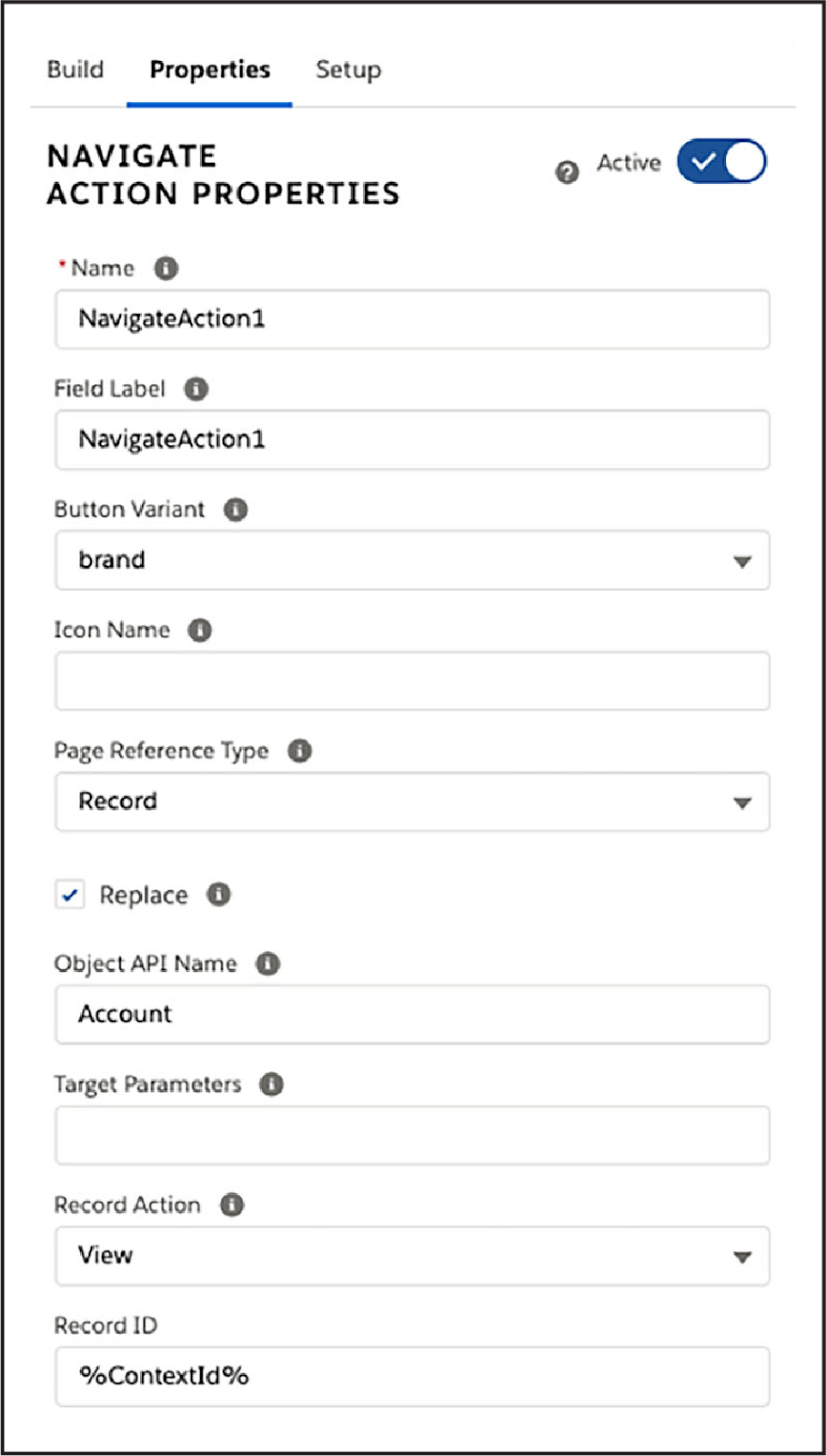Click the Record Action info icon

click(x=231, y=1204)
